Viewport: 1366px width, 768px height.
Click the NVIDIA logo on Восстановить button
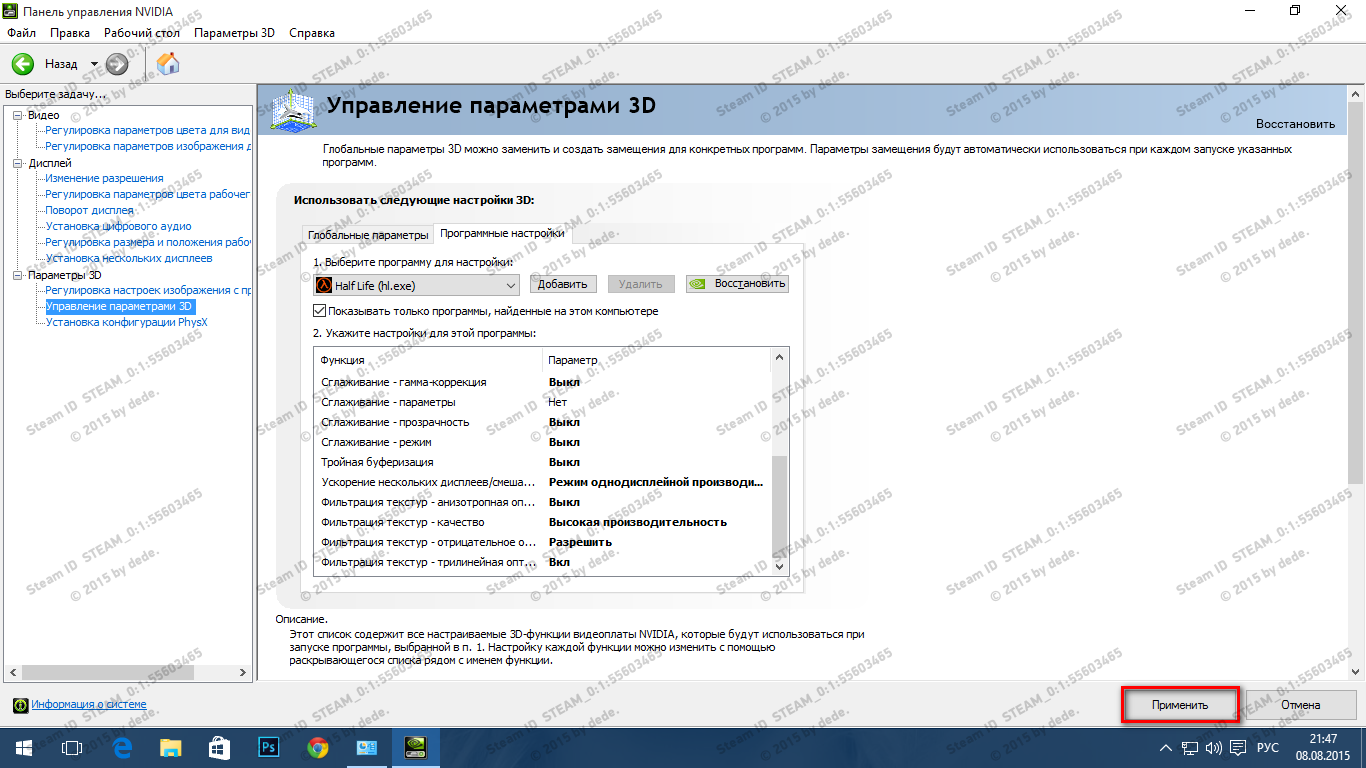698,284
